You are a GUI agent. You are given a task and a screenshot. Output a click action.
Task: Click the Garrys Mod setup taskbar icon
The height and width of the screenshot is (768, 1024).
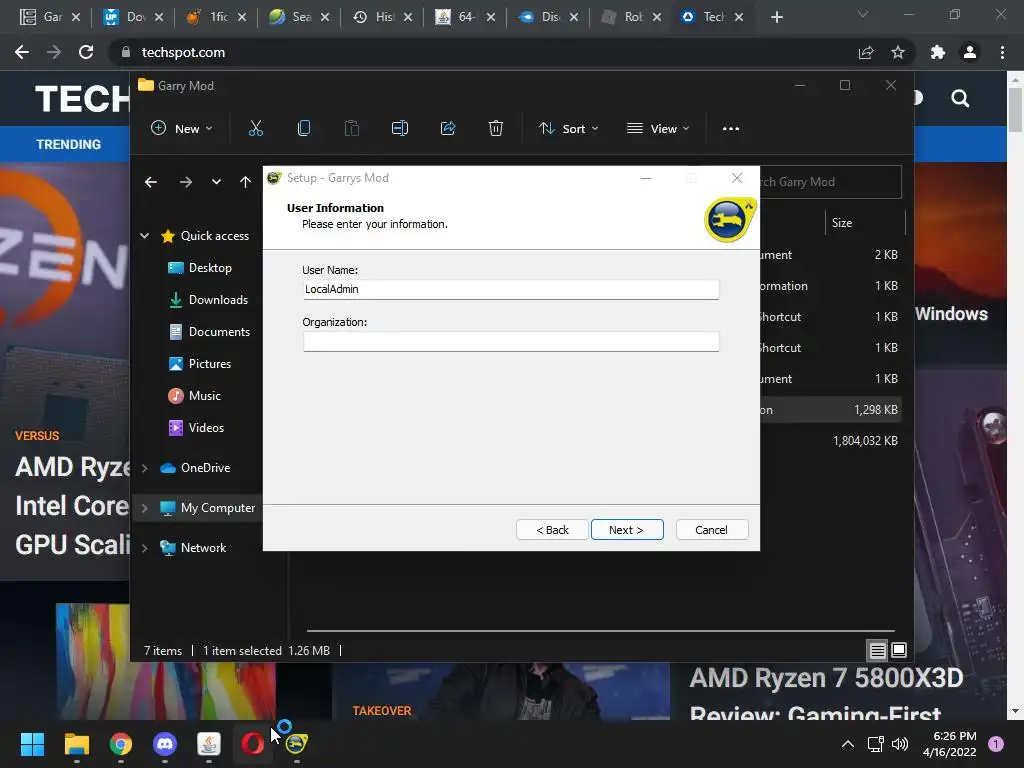pyautogui.click(x=296, y=743)
